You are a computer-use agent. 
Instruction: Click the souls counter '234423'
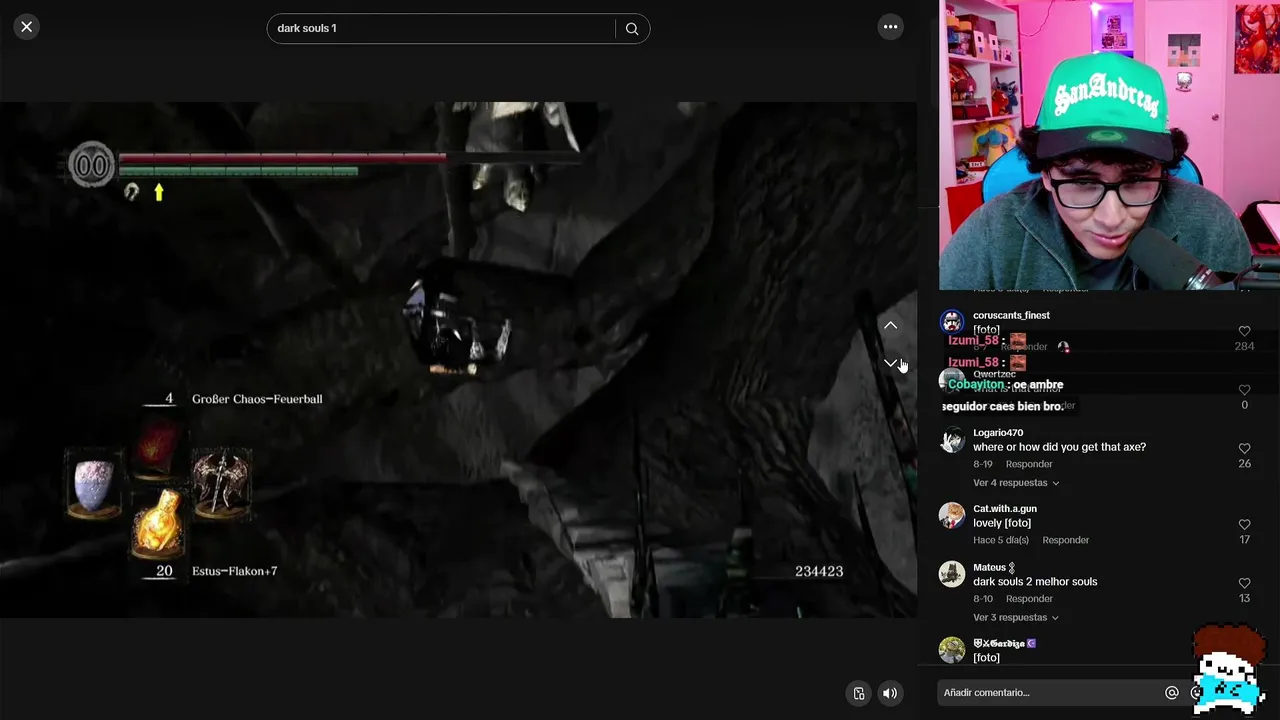coord(819,571)
